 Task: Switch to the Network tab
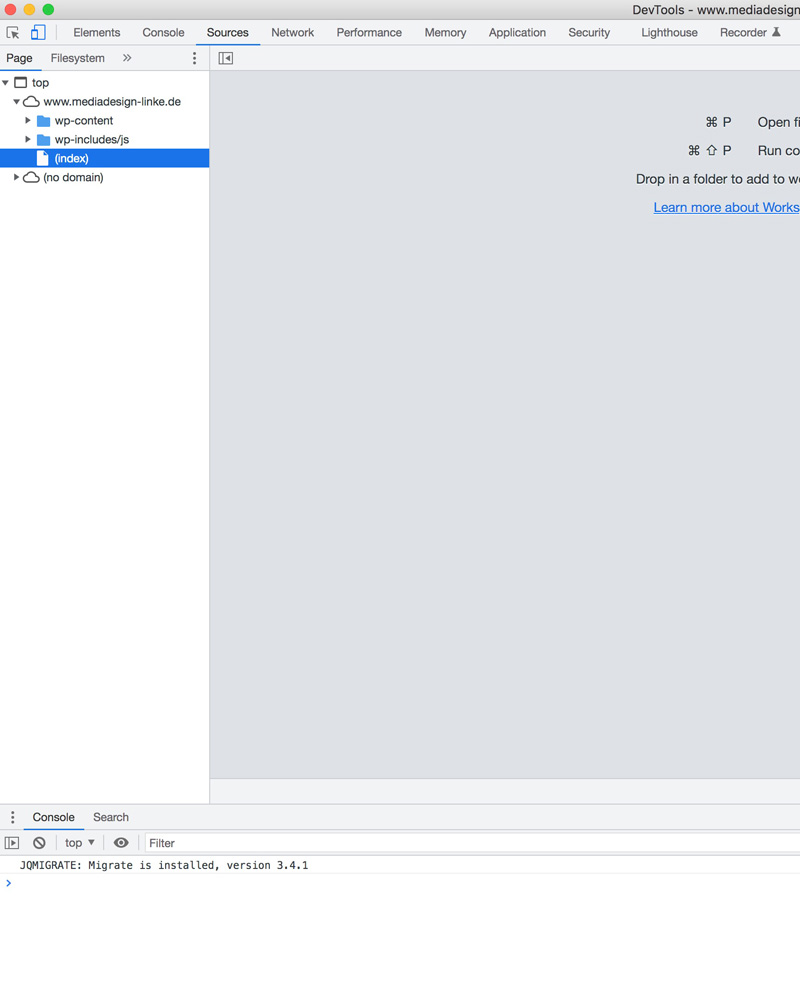tap(292, 33)
